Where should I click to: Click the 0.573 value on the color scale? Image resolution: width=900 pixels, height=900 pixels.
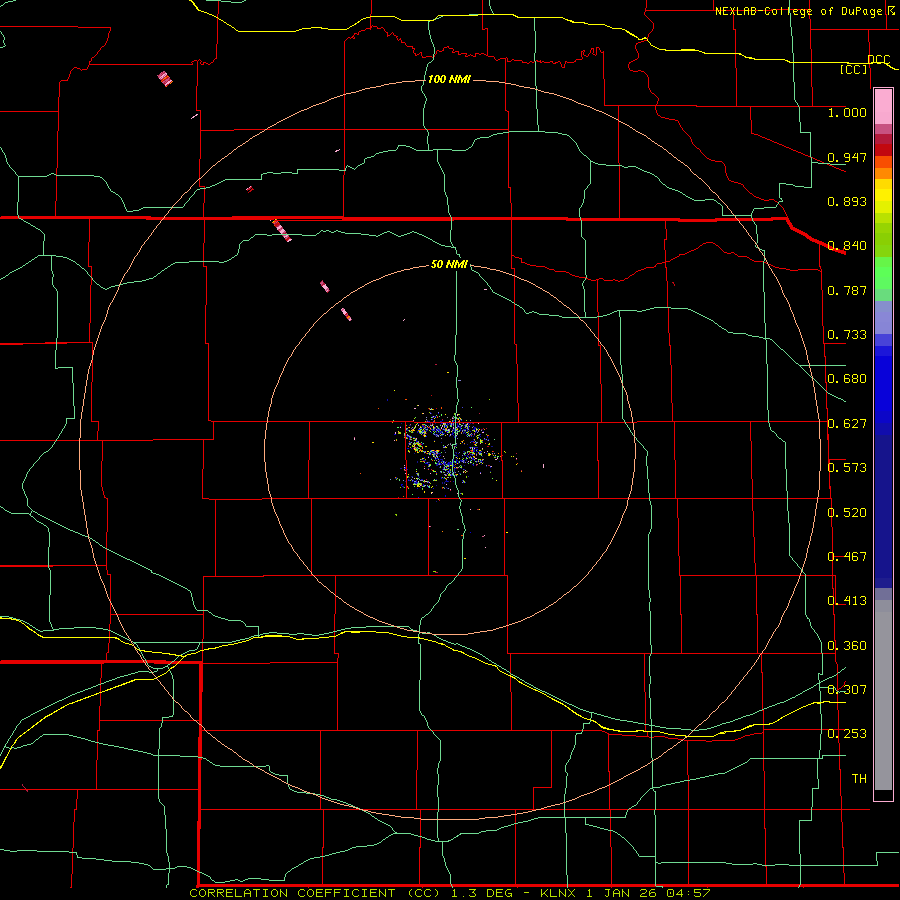tap(847, 468)
